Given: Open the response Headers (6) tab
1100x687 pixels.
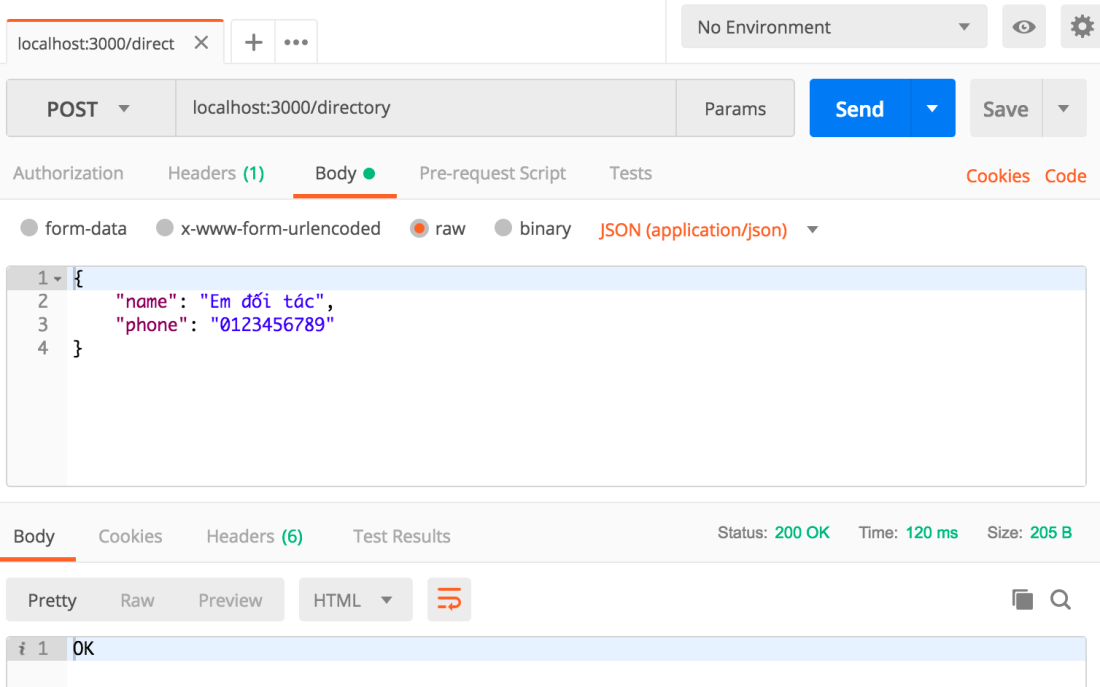Looking at the screenshot, I should coord(254,536).
